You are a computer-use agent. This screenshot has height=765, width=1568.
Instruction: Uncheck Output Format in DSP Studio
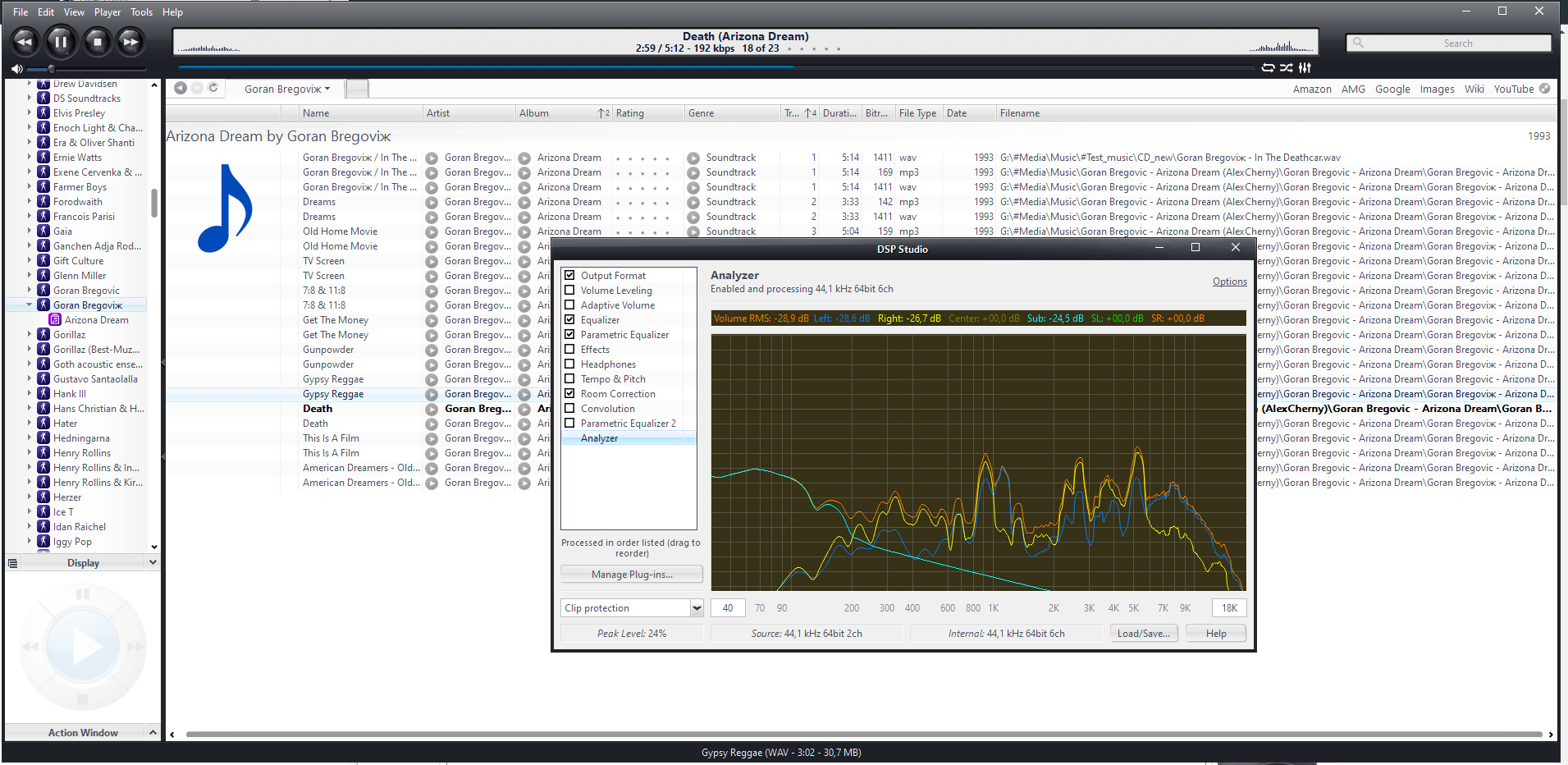[x=569, y=275]
